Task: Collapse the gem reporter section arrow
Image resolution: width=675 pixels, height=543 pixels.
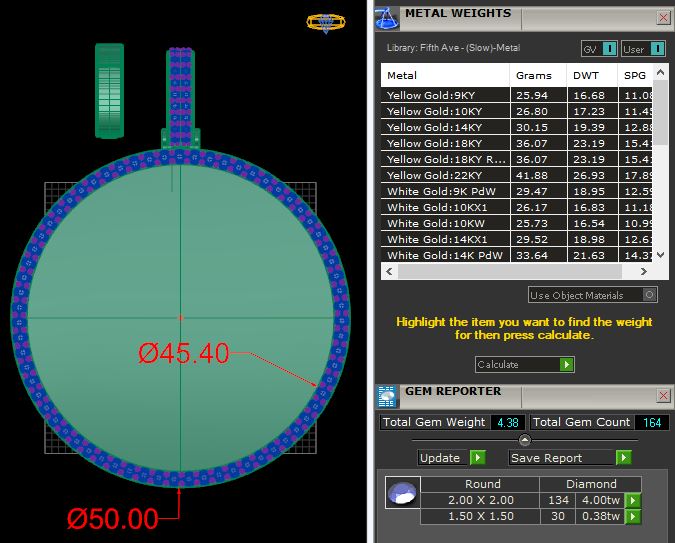Action: click(x=524, y=440)
